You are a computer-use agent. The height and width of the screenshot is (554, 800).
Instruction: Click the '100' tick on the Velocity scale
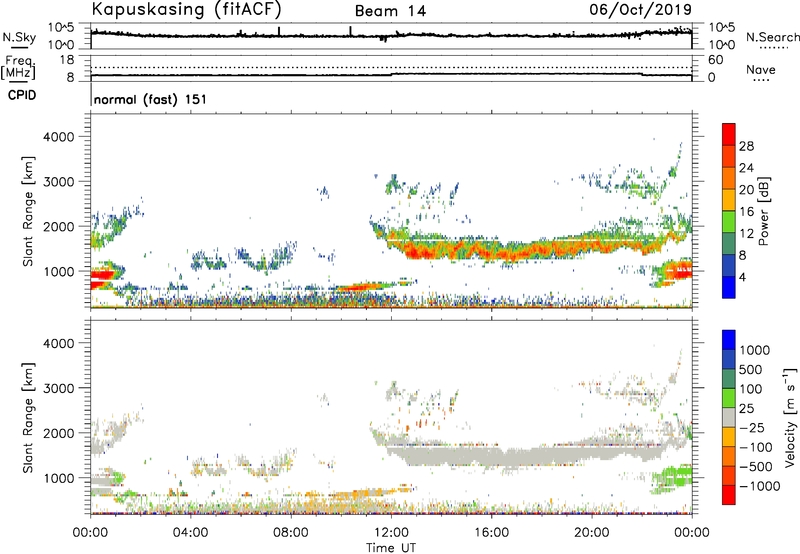point(751,389)
